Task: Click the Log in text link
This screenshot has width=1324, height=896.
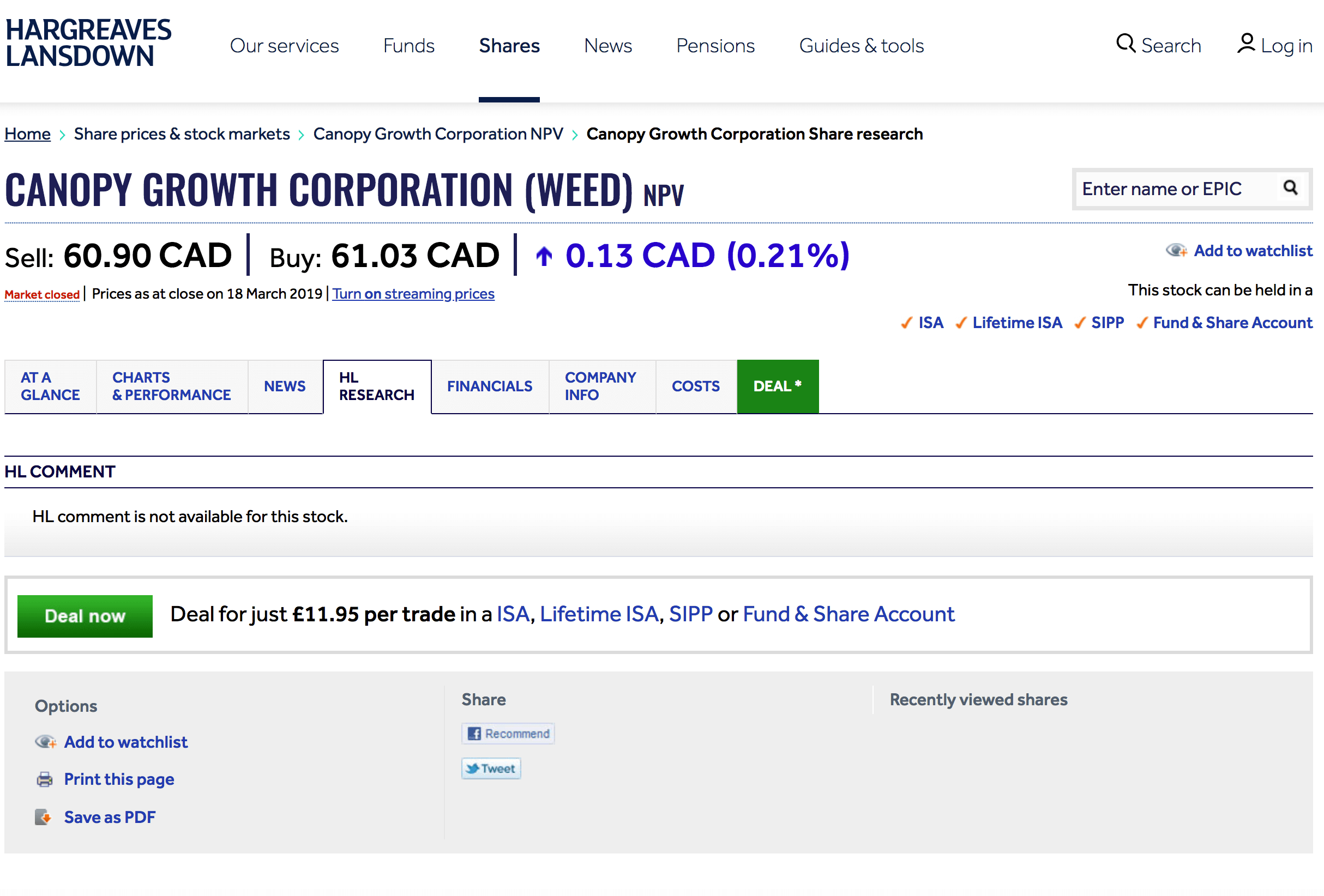Action: pyautogui.click(x=1287, y=46)
